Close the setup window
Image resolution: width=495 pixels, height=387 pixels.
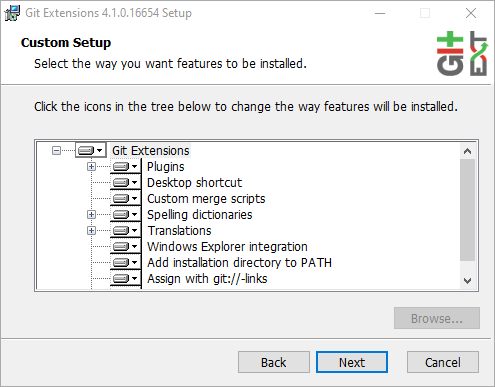[x=471, y=13]
